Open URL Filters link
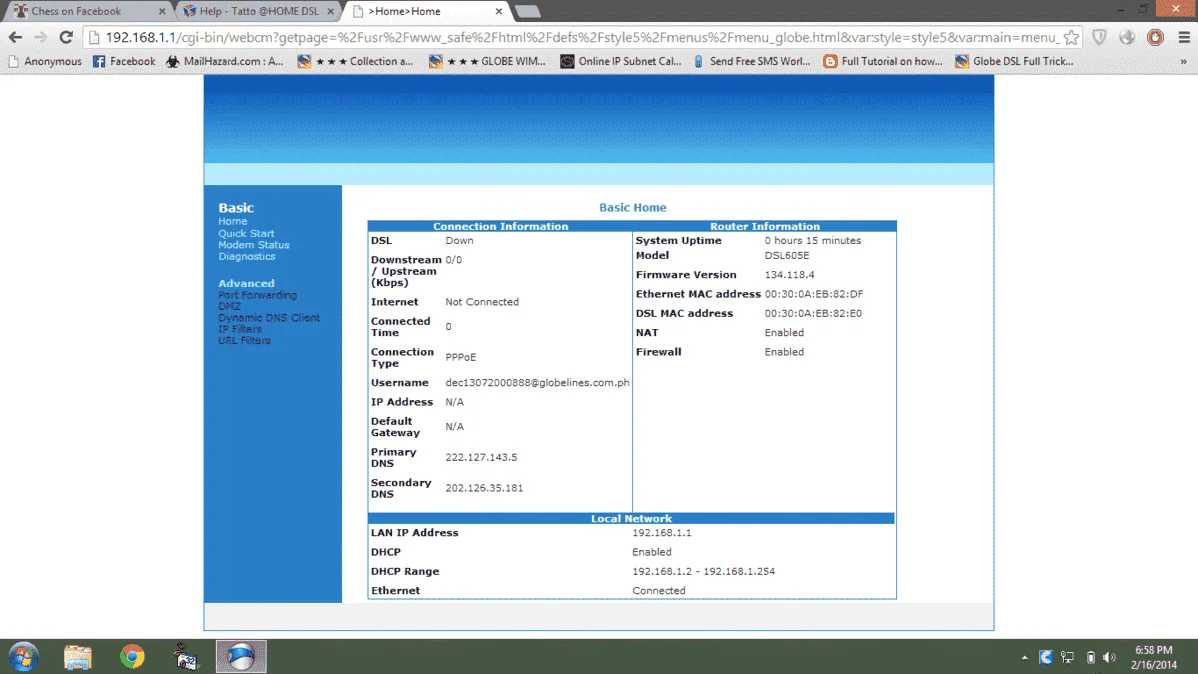Viewport: 1198px width, 674px height. (244, 340)
